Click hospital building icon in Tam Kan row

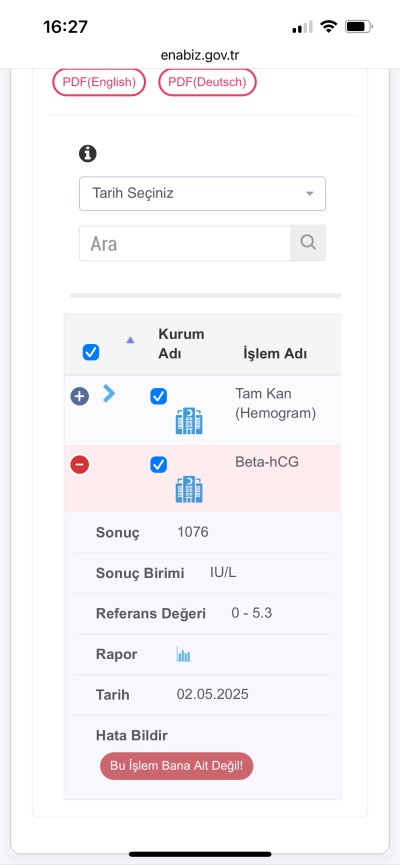(x=189, y=421)
